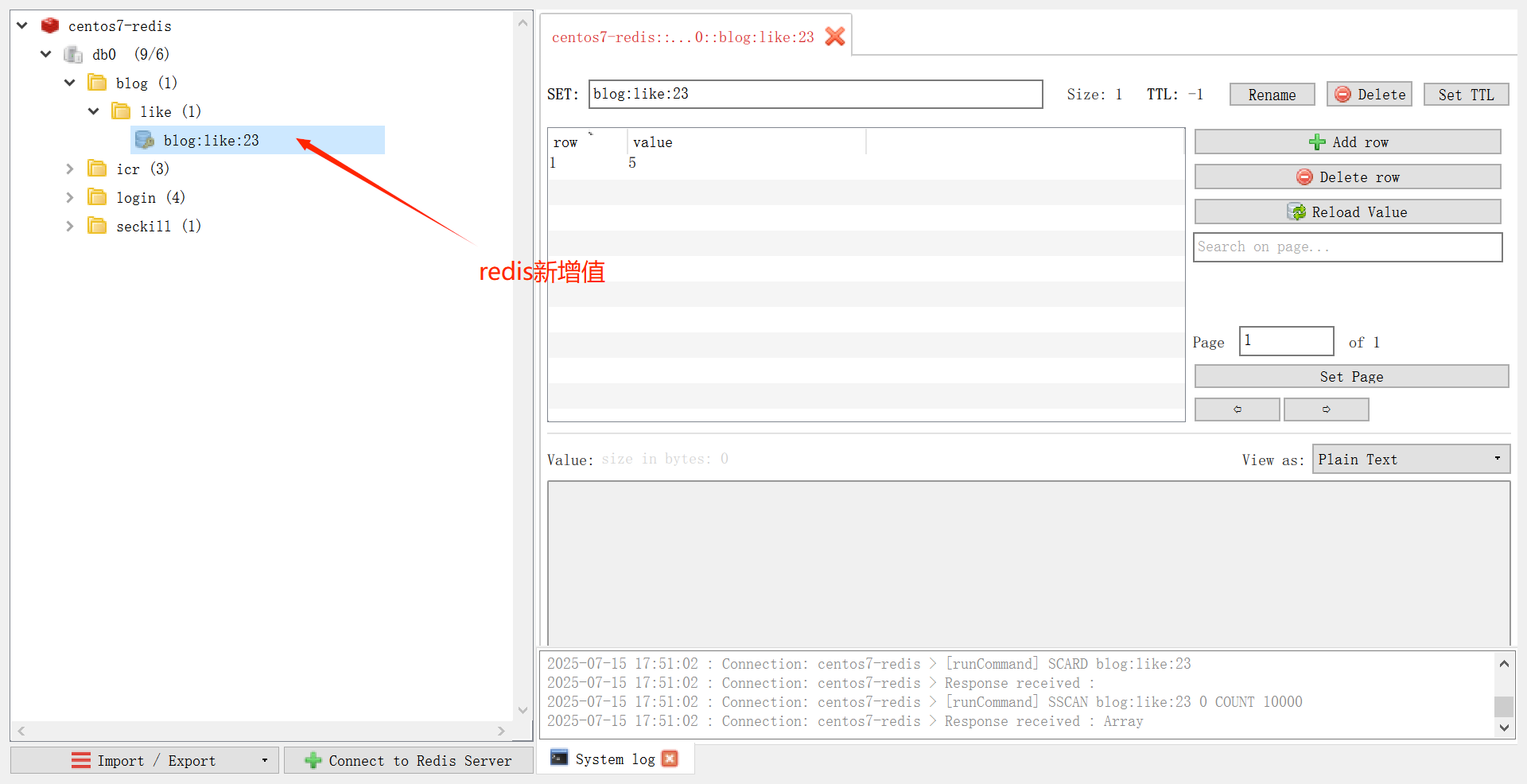The image size is (1527, 784).
Task: Click the red minus Delete row icon
Action: click(x=1304, y=177)
